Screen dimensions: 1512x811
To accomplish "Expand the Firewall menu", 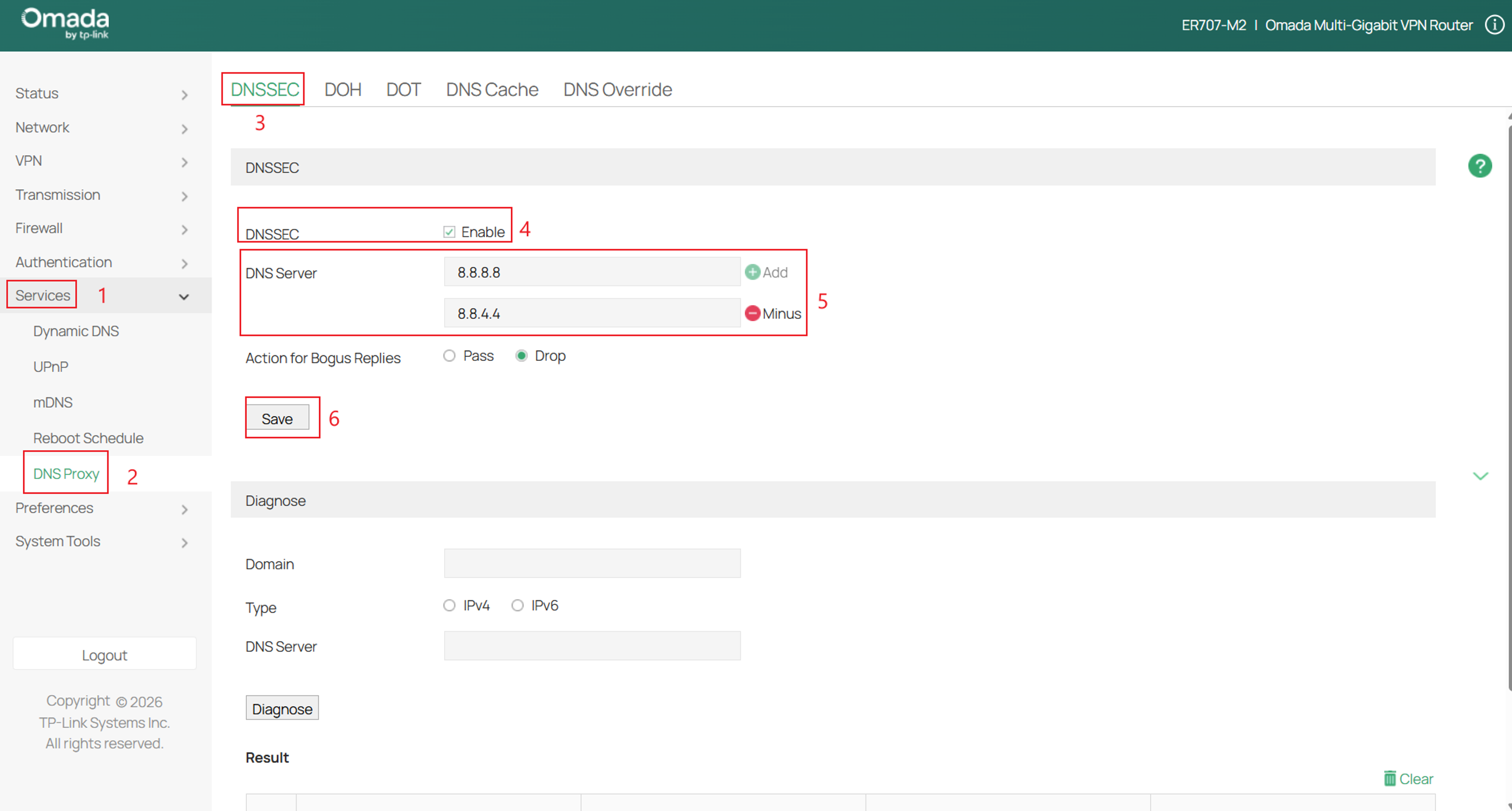I will 106,228.
